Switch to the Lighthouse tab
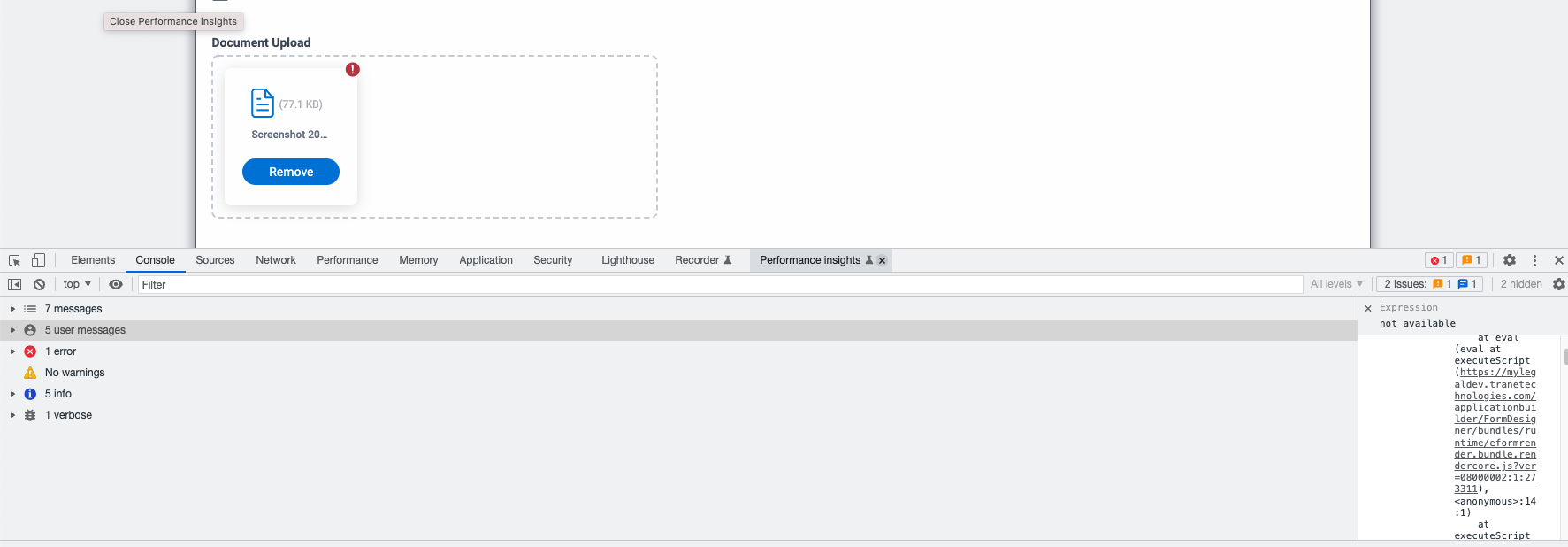 click(628, 260)
